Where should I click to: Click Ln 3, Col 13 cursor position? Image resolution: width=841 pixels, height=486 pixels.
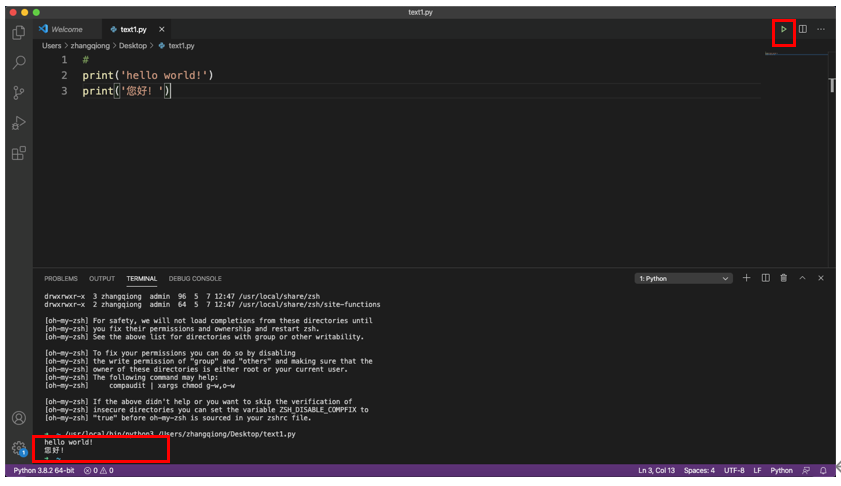click(x=656, y=470)
